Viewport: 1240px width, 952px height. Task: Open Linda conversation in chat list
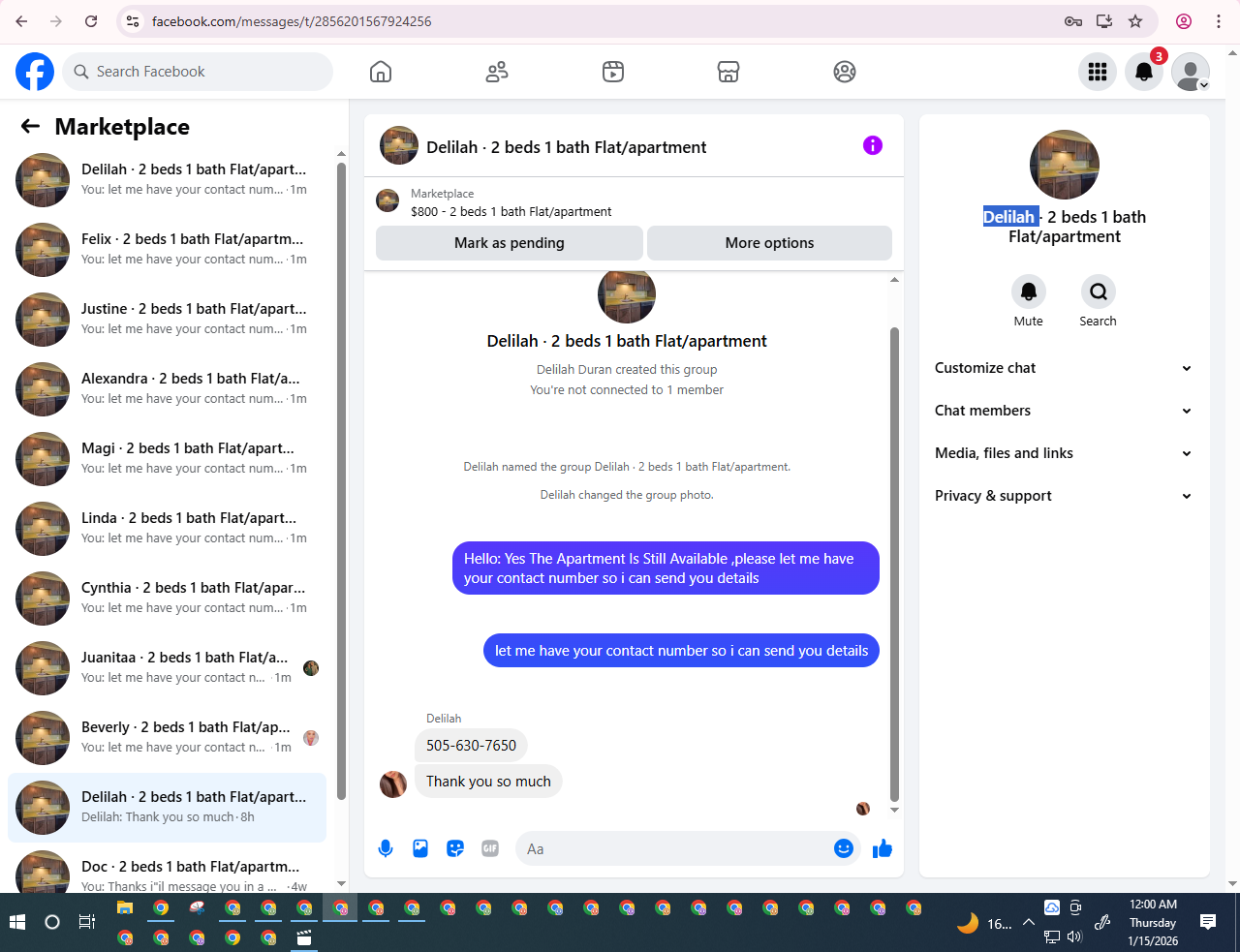pyautogui.click(x=167, y=529)
